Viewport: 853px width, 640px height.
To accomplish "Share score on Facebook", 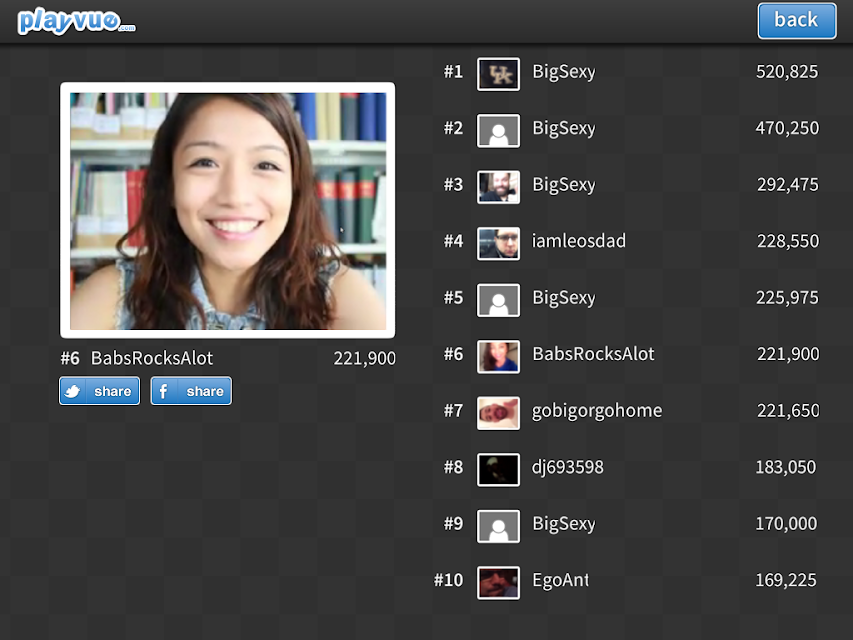I will 191,391.
